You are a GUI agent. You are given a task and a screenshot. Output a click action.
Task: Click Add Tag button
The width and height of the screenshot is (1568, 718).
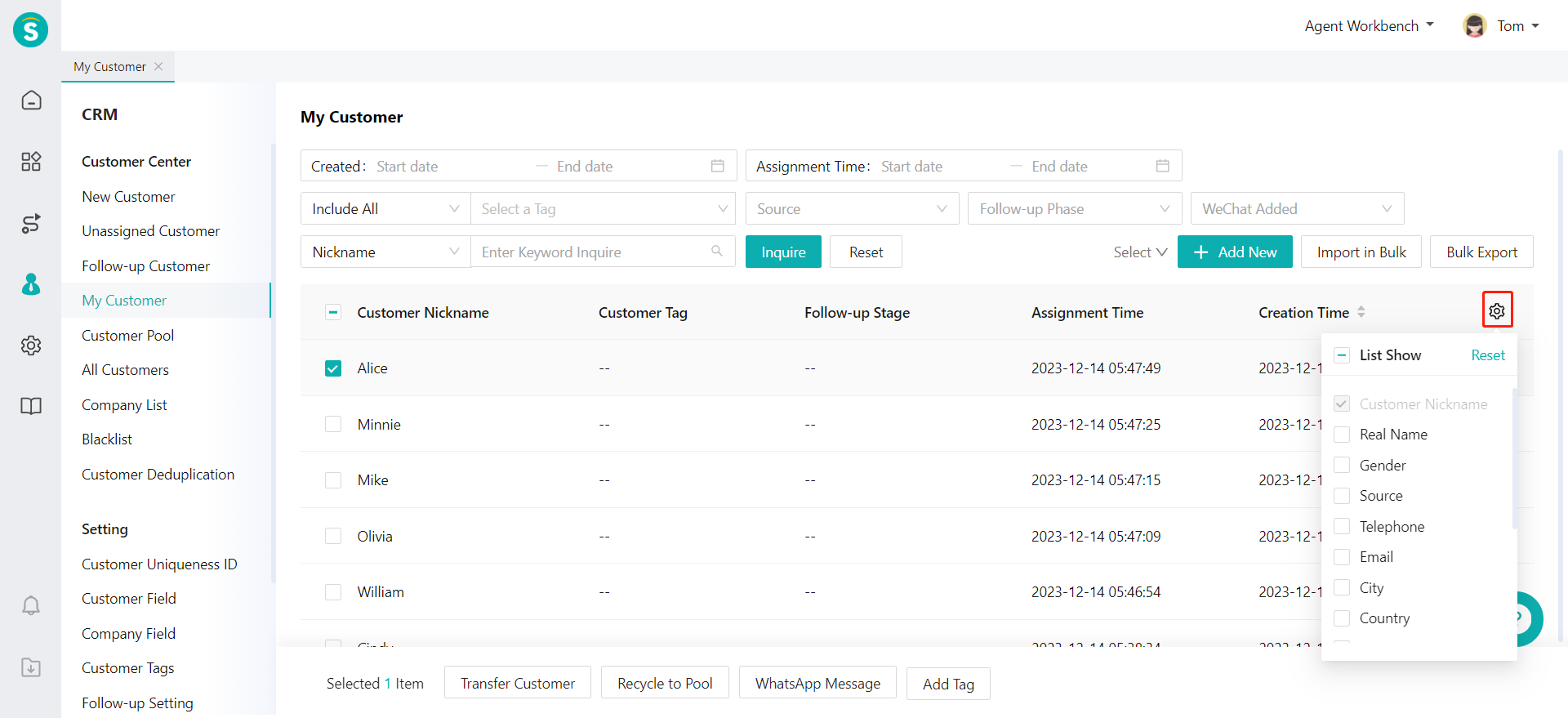coord(948,684)
